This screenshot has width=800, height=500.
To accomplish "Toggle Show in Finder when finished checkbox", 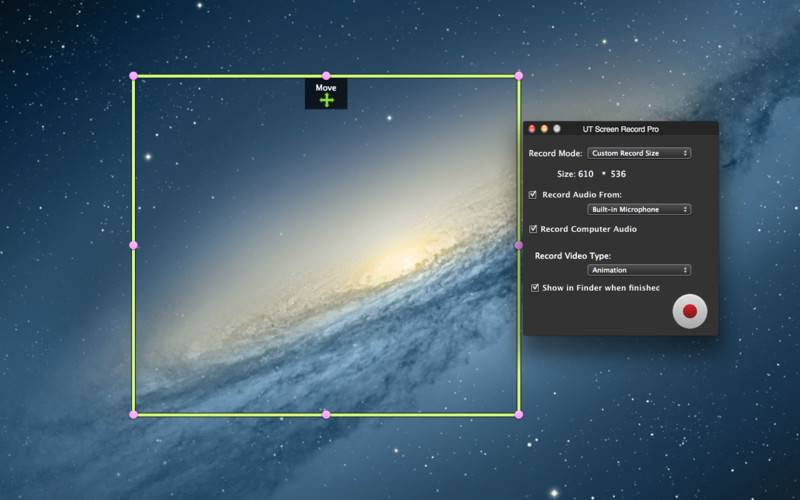I will 535,288.
